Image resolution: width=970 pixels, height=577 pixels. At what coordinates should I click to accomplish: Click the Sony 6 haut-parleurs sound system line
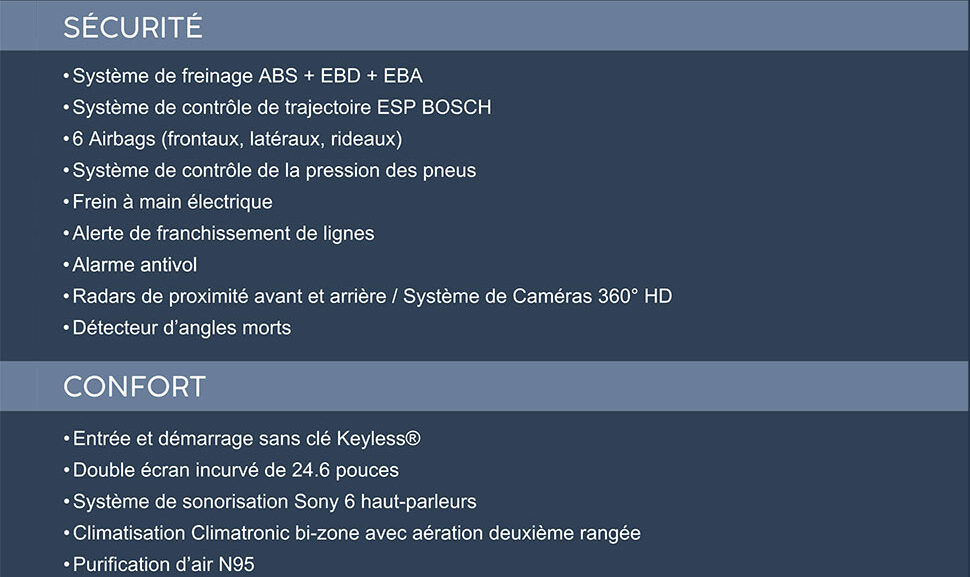pos(274,502)
